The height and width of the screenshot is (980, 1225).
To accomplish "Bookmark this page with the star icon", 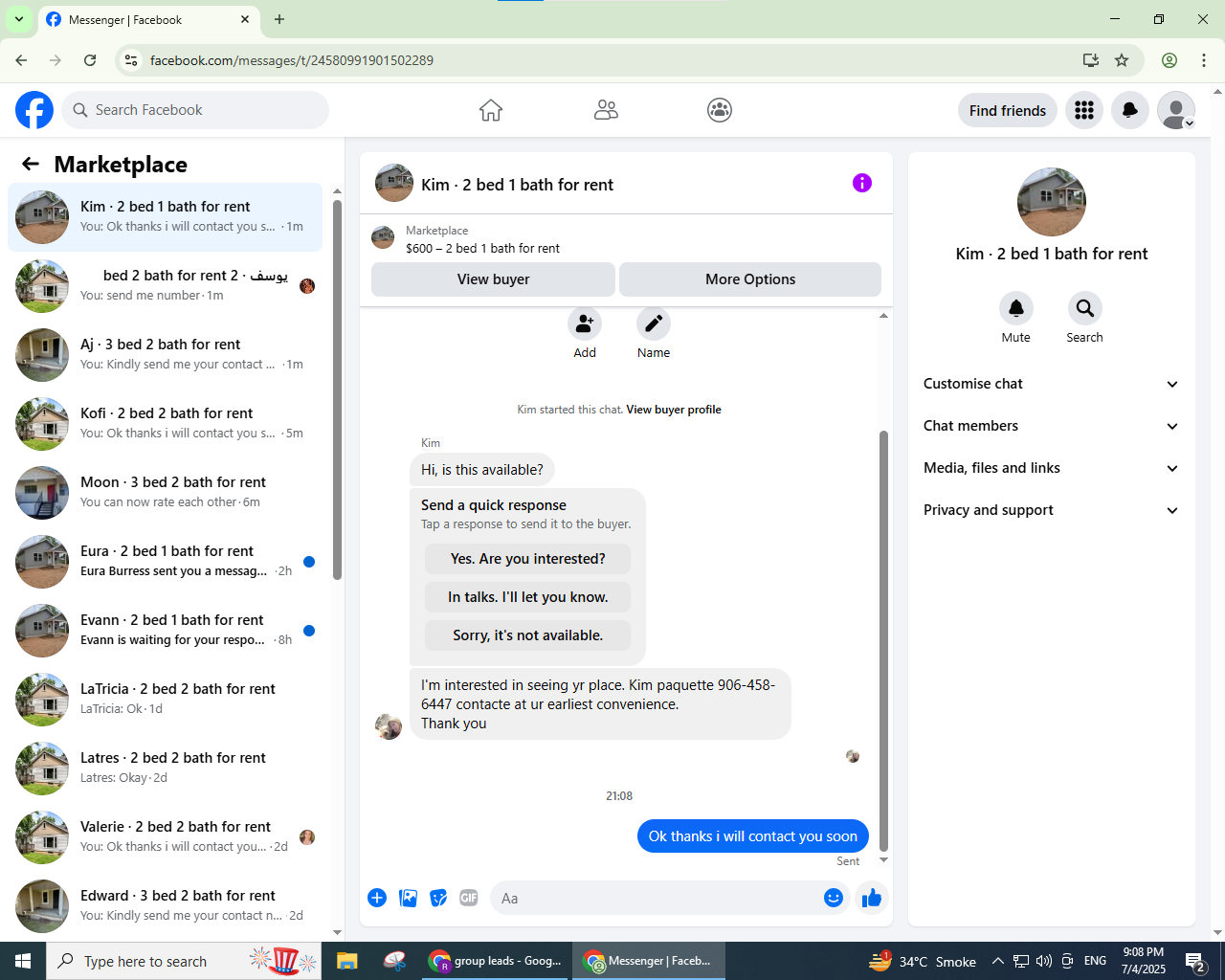I will [x=1122, y=60].
